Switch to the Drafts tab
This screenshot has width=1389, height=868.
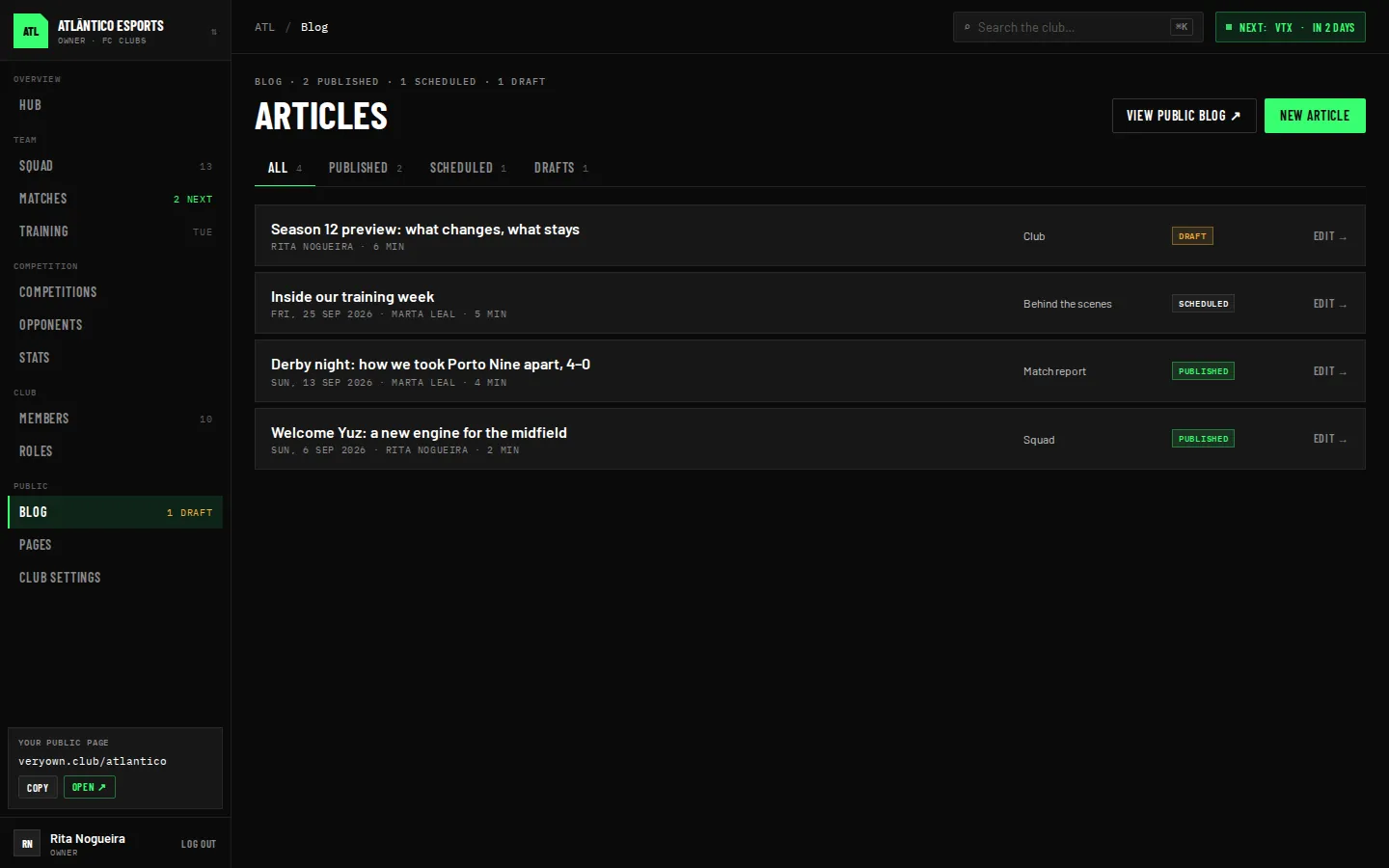tap(561, 168)
